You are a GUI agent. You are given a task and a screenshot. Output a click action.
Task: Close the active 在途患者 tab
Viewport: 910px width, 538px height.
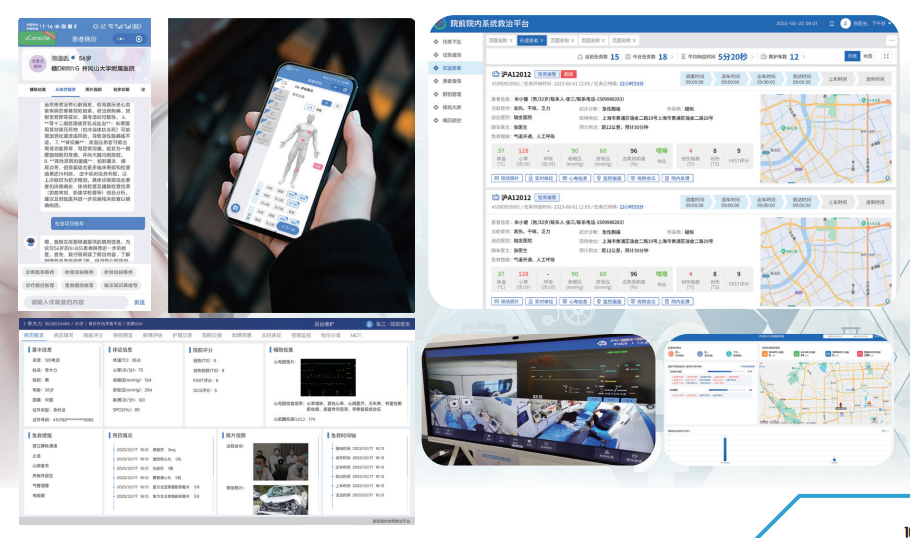click(x=541, y=40)
